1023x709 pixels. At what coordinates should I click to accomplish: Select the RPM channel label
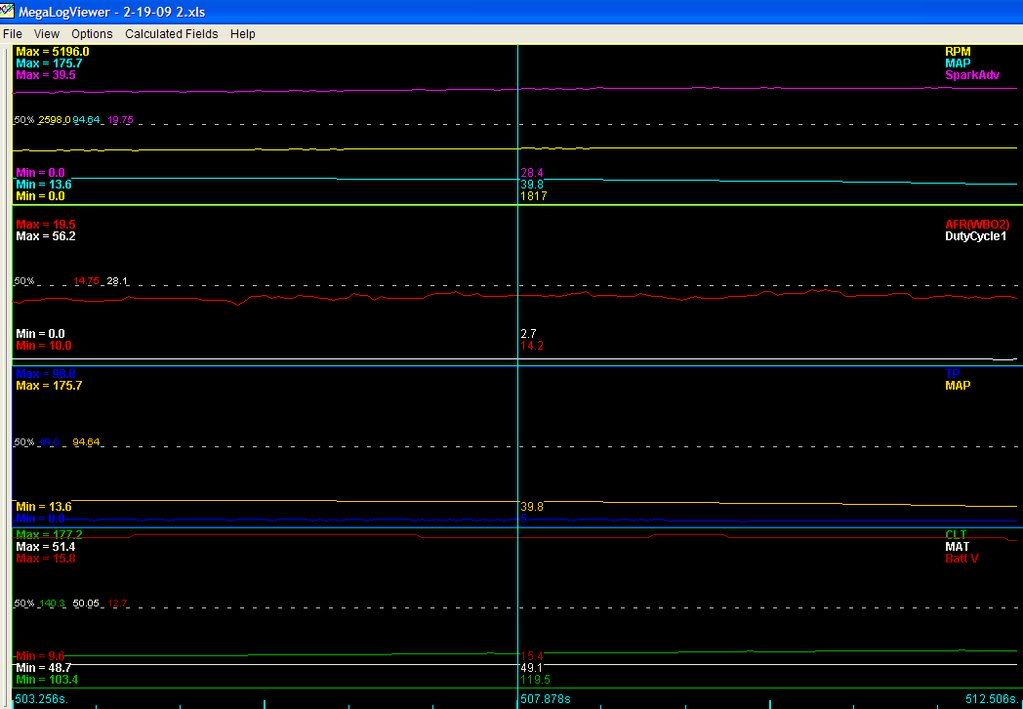(x=958, y=50)
